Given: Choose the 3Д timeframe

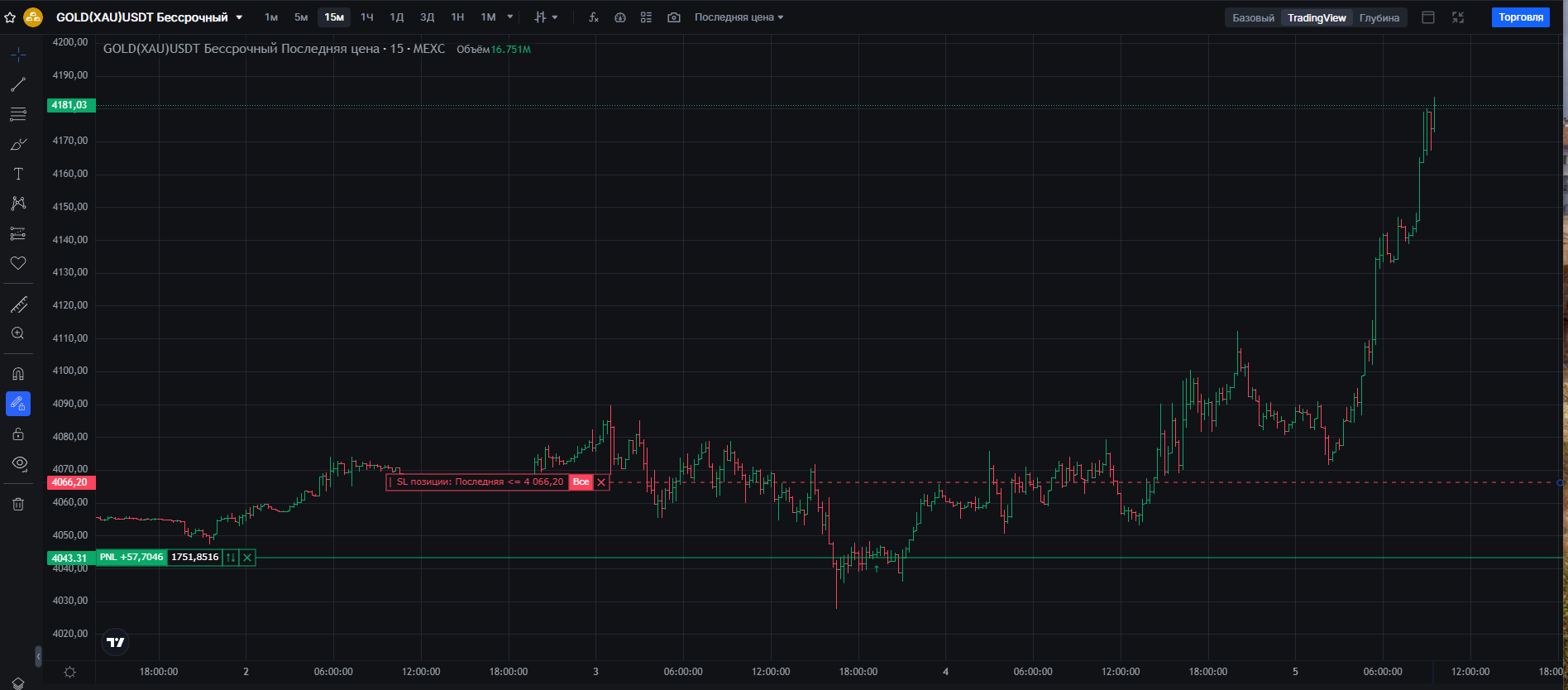Looking at the screenshot, I should (x=428, y=17).
